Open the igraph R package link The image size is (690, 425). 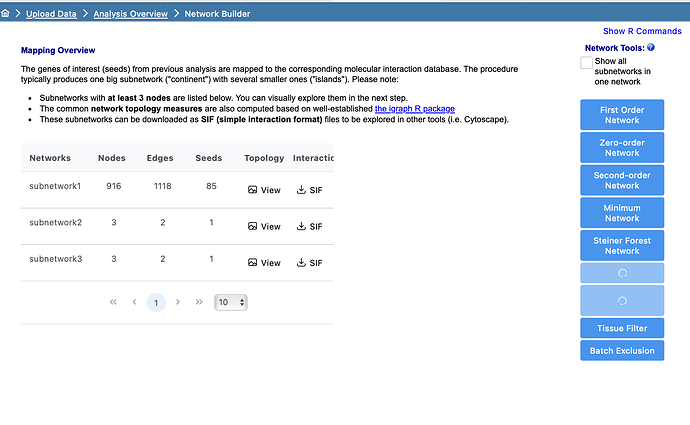[415, 108]
